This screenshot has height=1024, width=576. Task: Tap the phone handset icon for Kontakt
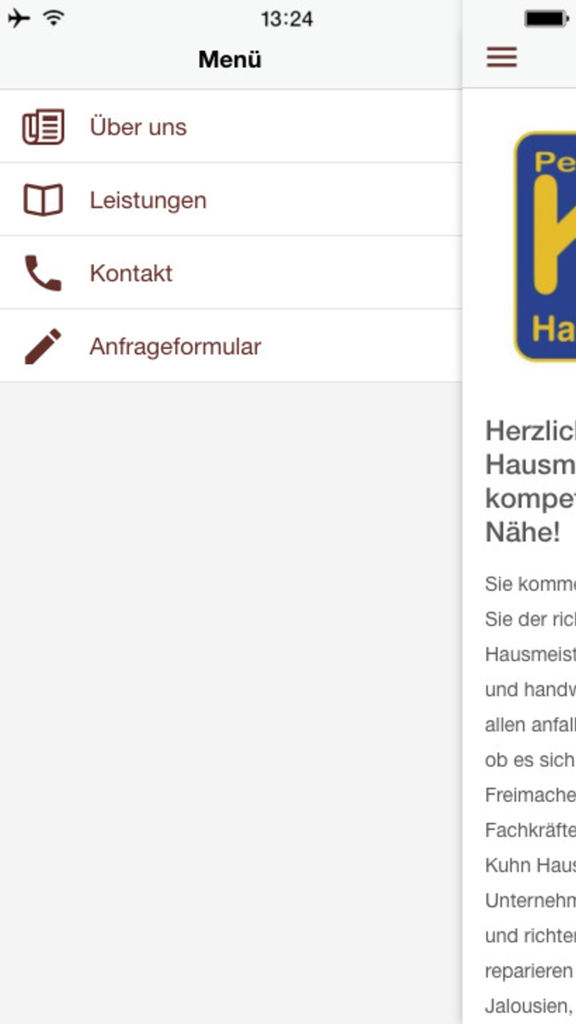coord(43,273)
